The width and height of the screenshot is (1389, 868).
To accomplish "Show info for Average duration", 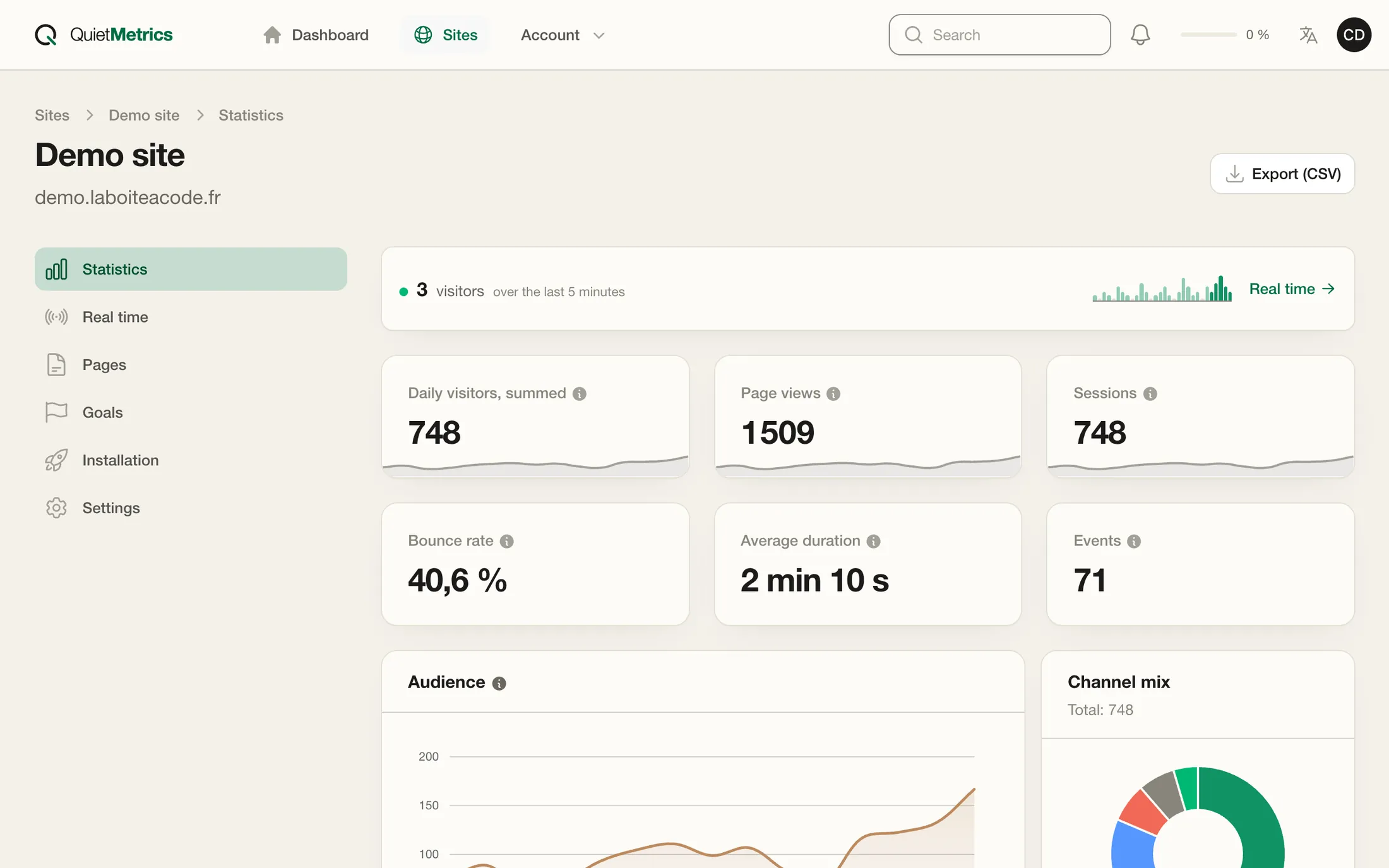I will coord(874,542).
